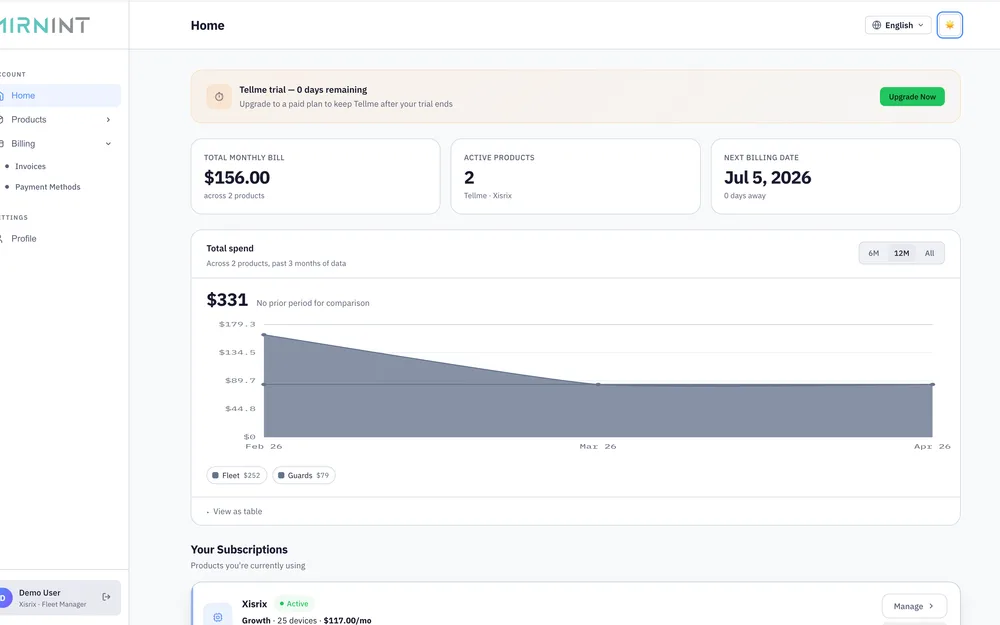Click the Total Monthly Bill $156.00 card

click(316, 177)
